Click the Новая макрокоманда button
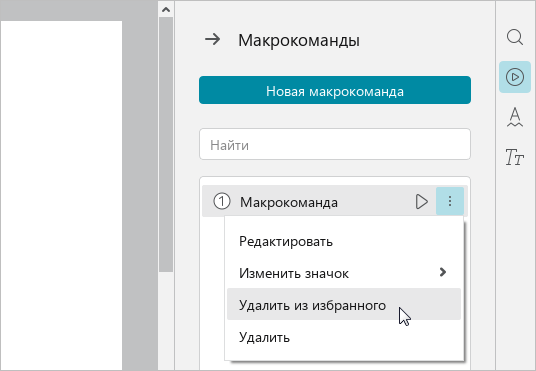The image size is (536, 371). tap(335, 90)
